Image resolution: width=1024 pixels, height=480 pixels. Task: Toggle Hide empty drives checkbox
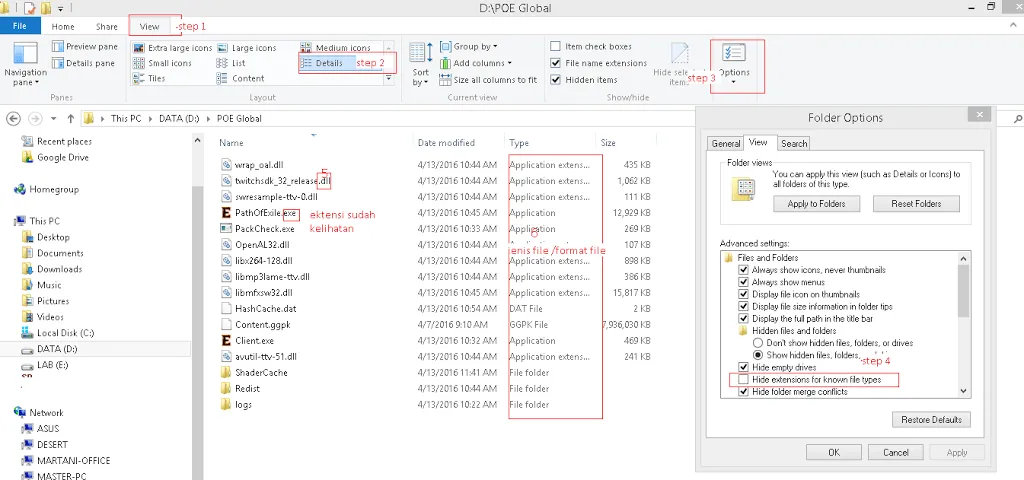click(x=743, y=367)
